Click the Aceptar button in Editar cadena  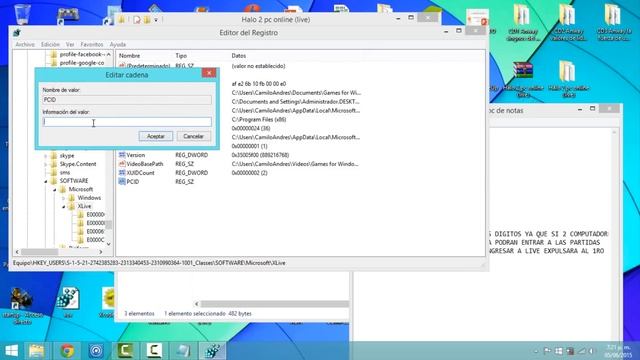pyautogui.click(x=156, y=136)
